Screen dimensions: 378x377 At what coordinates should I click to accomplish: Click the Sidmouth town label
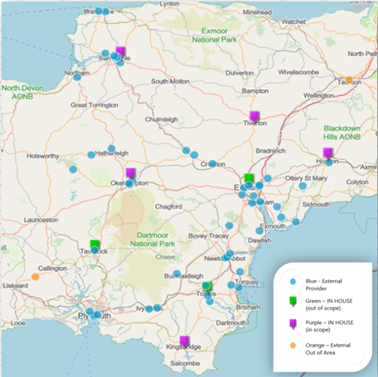(316, 204)
